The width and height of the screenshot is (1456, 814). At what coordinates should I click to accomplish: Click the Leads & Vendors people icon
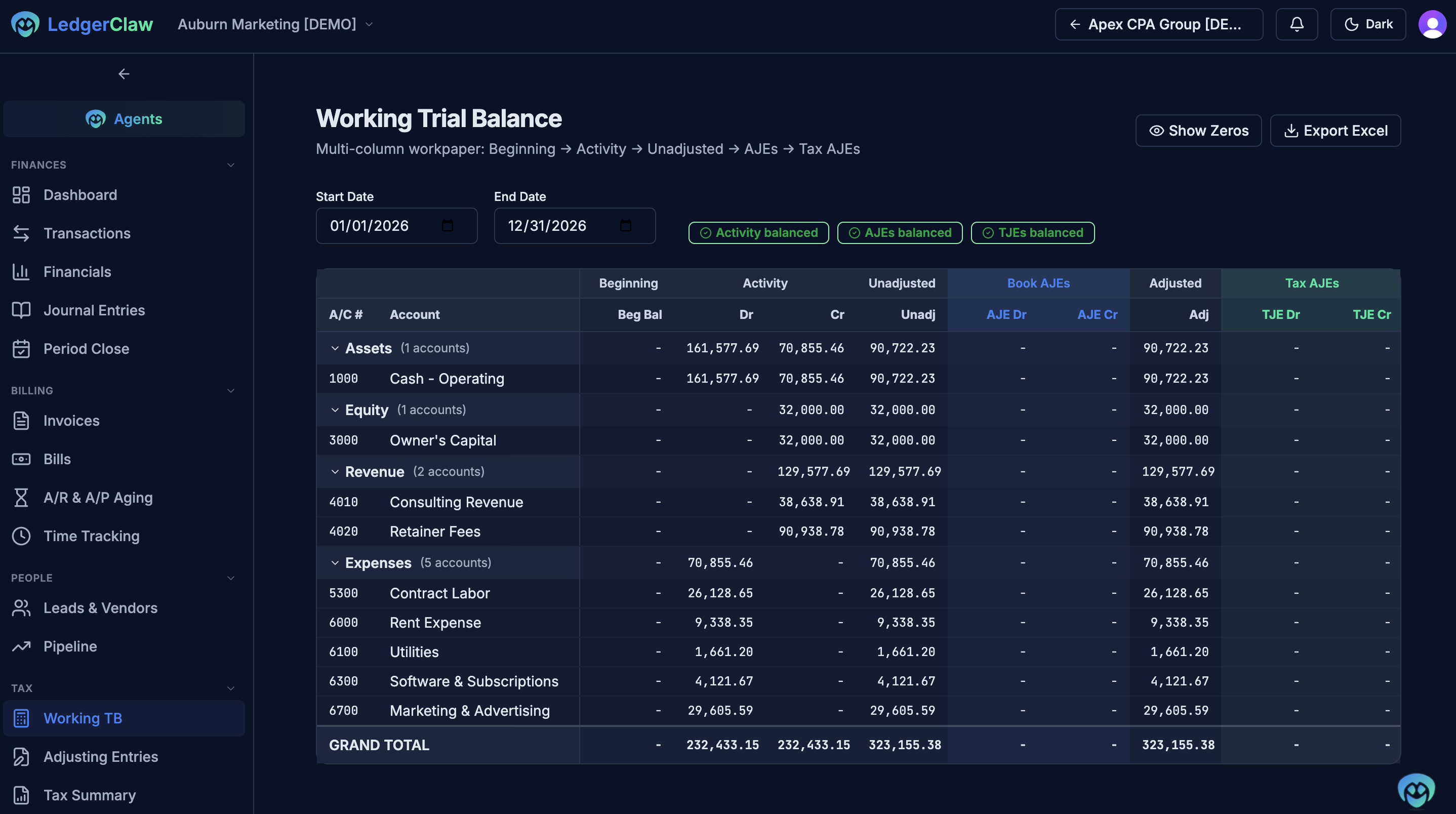[x=21, y=607]
